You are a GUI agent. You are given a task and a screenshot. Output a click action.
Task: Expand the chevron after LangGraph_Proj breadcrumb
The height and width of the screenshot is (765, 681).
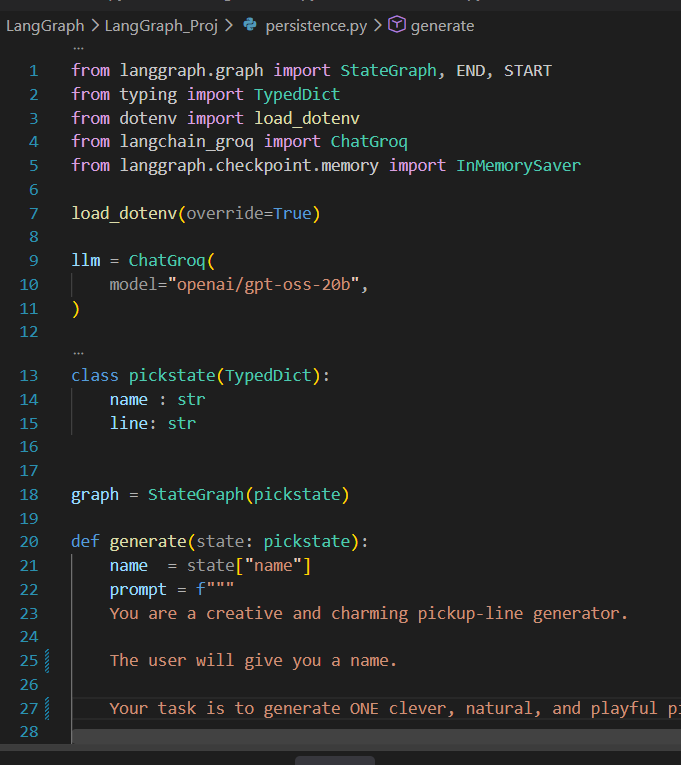228,25
